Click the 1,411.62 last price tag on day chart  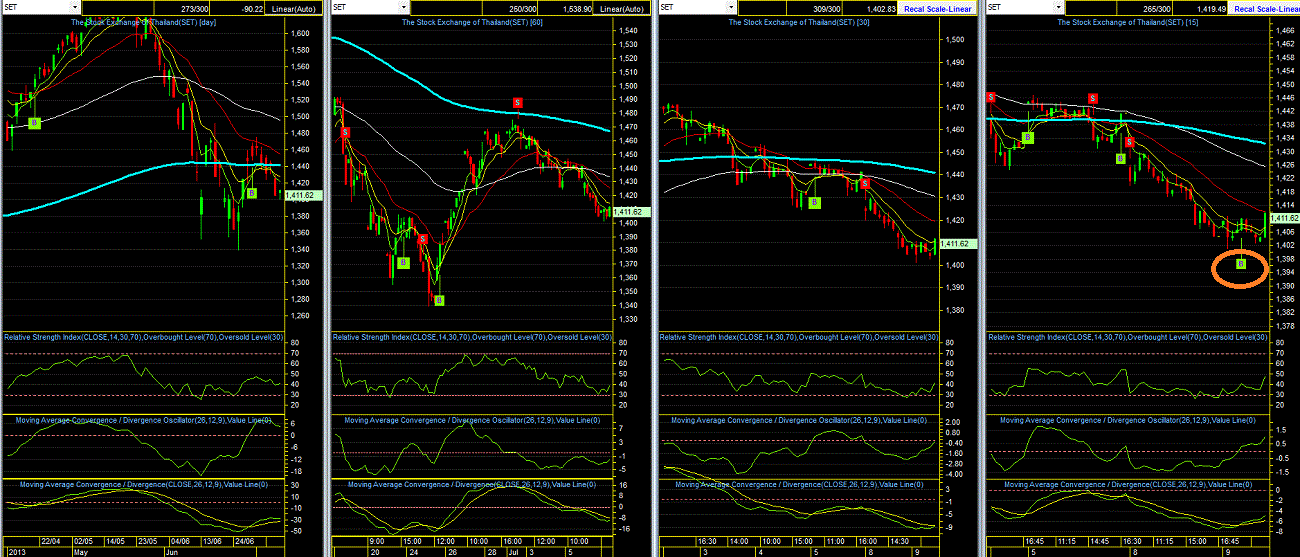point(302,196)
